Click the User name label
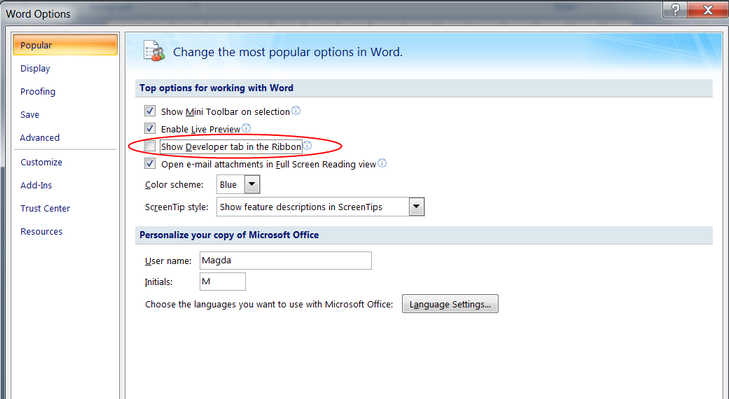The width and height of the screenshot is (729, 399). (168, 261)
